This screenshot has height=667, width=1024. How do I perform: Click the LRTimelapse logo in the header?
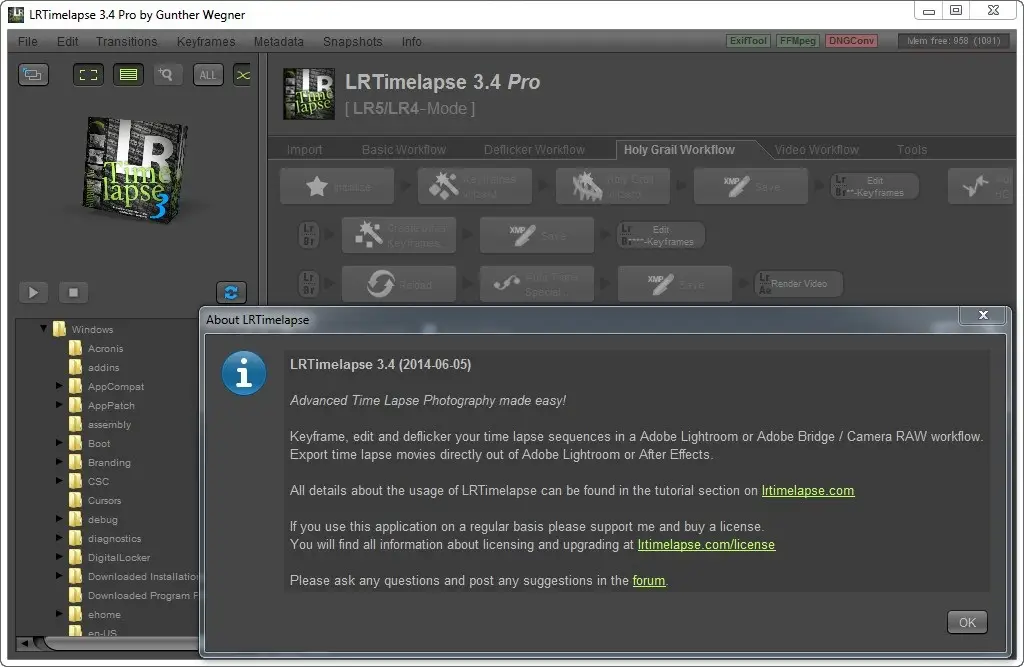click(x=308, y=93)
